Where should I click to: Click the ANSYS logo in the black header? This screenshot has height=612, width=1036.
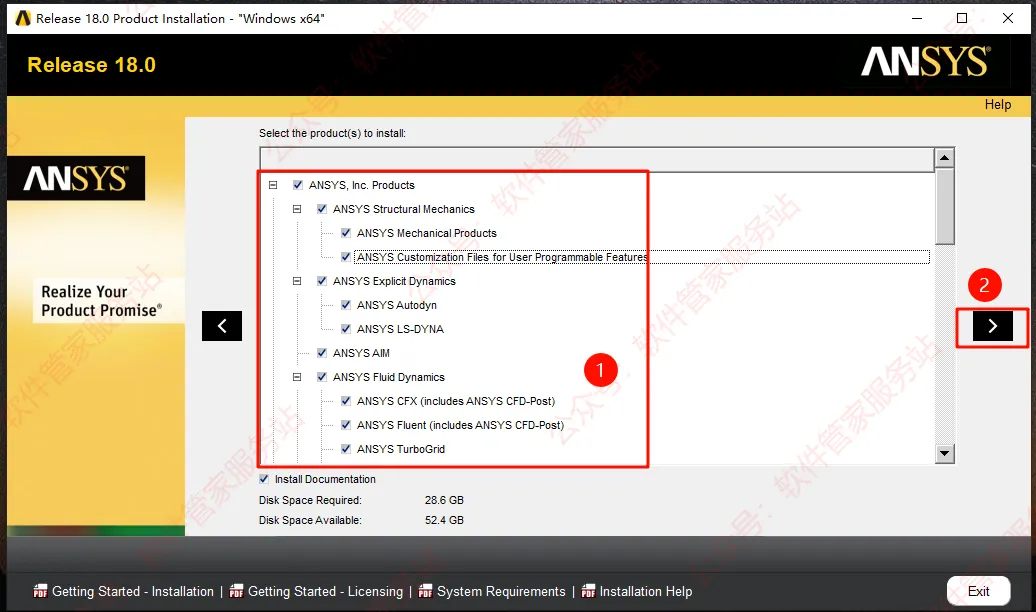click(926, 61)
